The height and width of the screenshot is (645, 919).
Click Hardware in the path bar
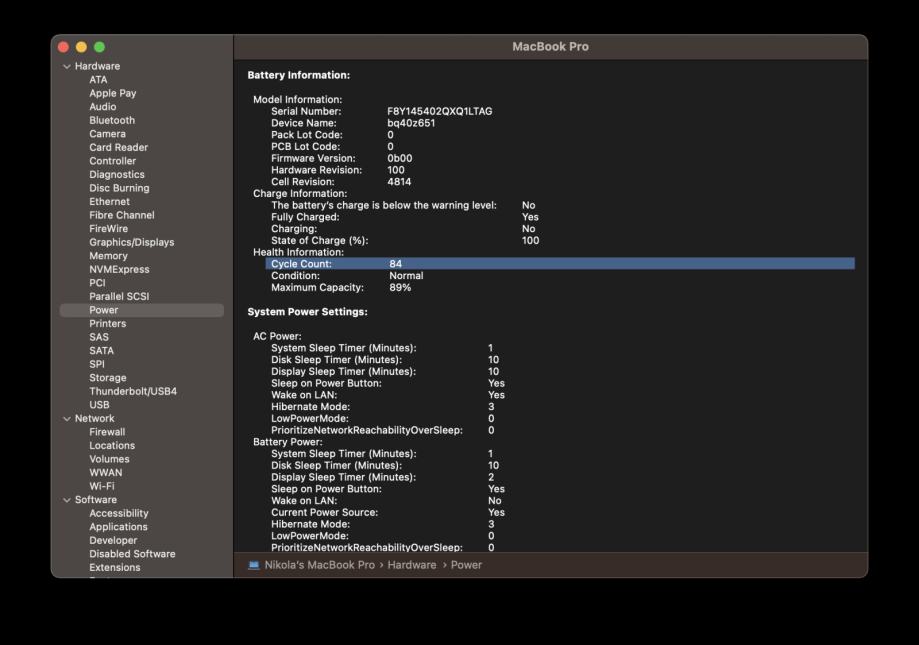pos(412,565)
